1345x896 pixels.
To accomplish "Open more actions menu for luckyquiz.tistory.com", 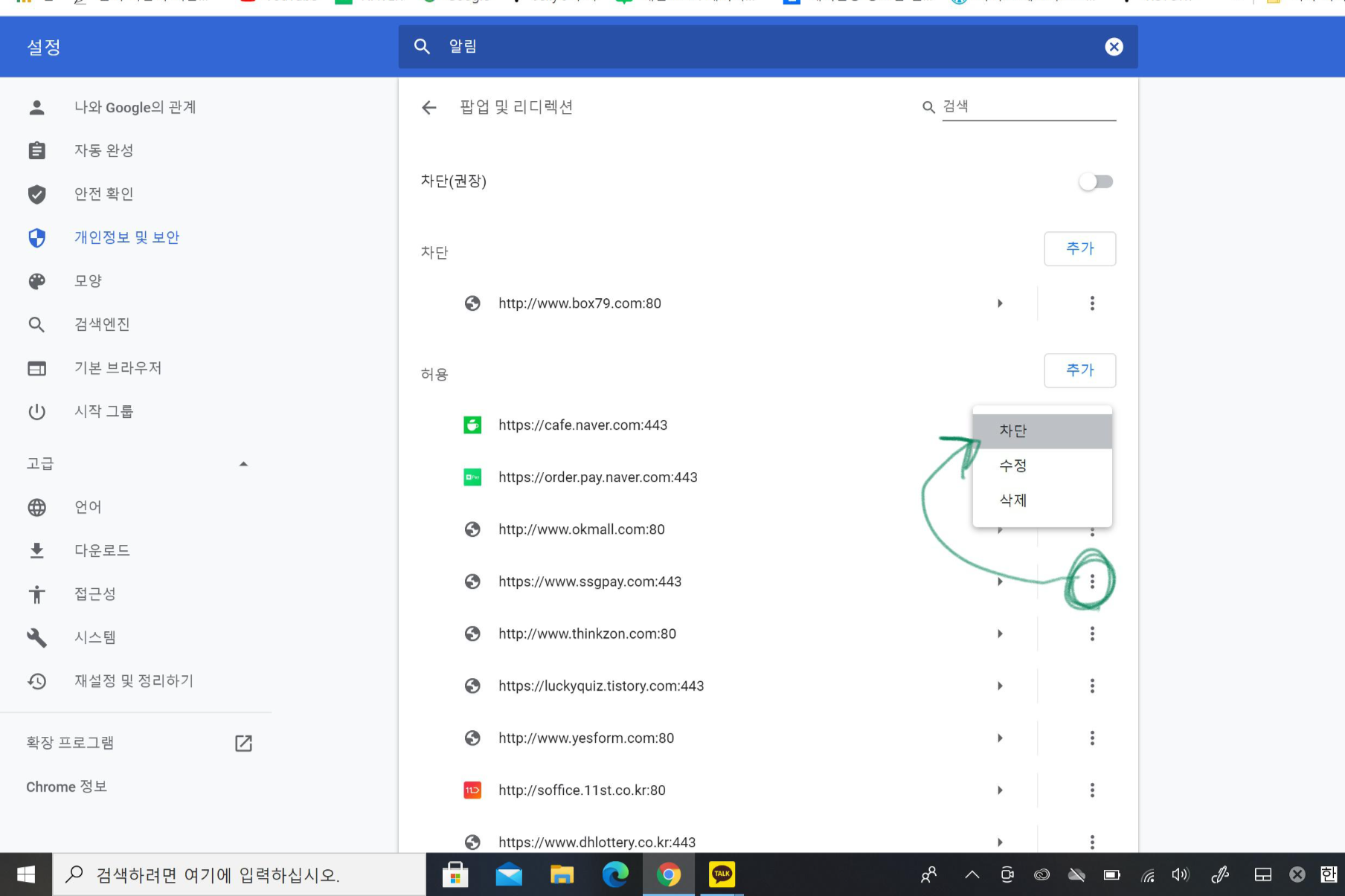I will coord(1092,686).
